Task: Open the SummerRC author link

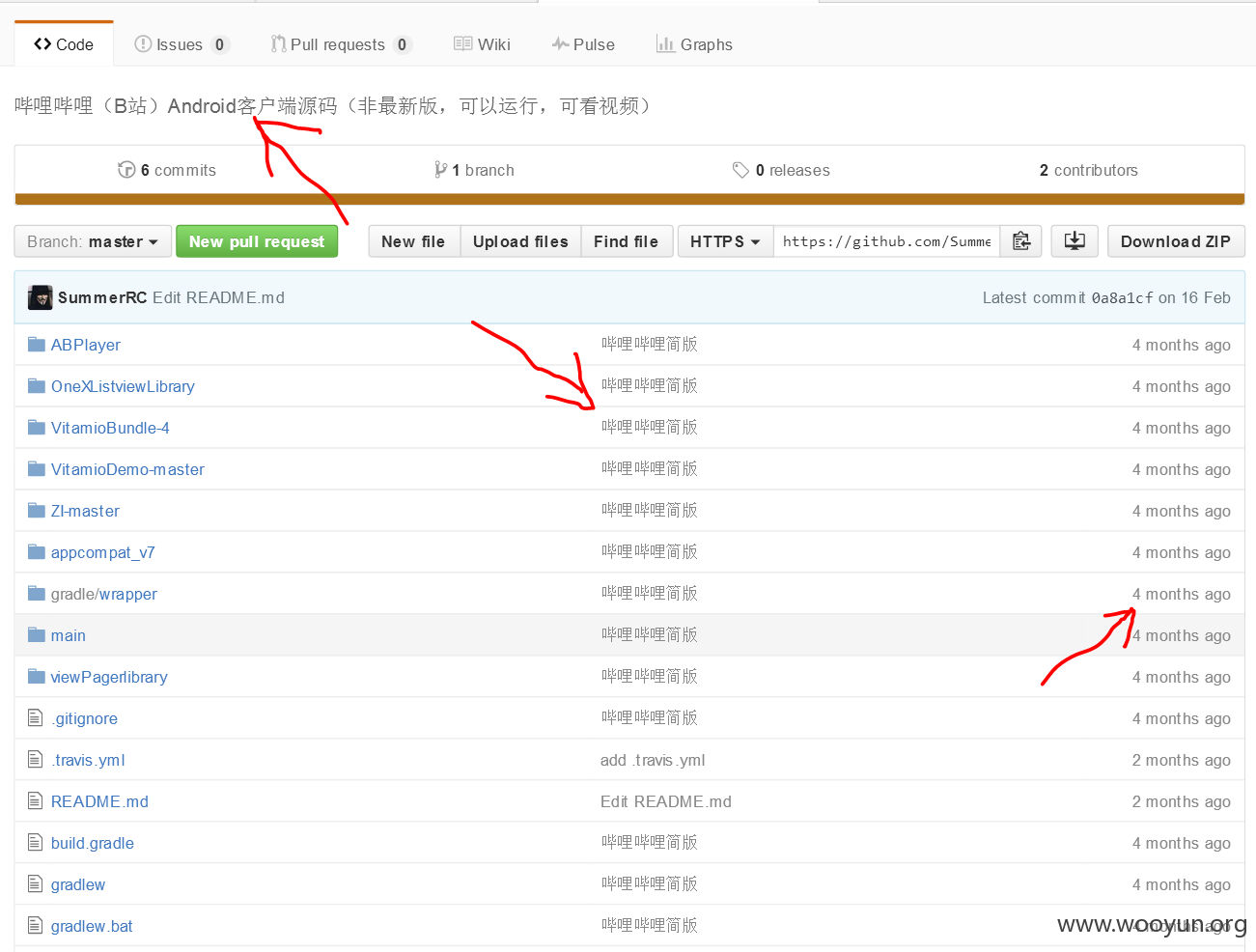Action: 102,297
